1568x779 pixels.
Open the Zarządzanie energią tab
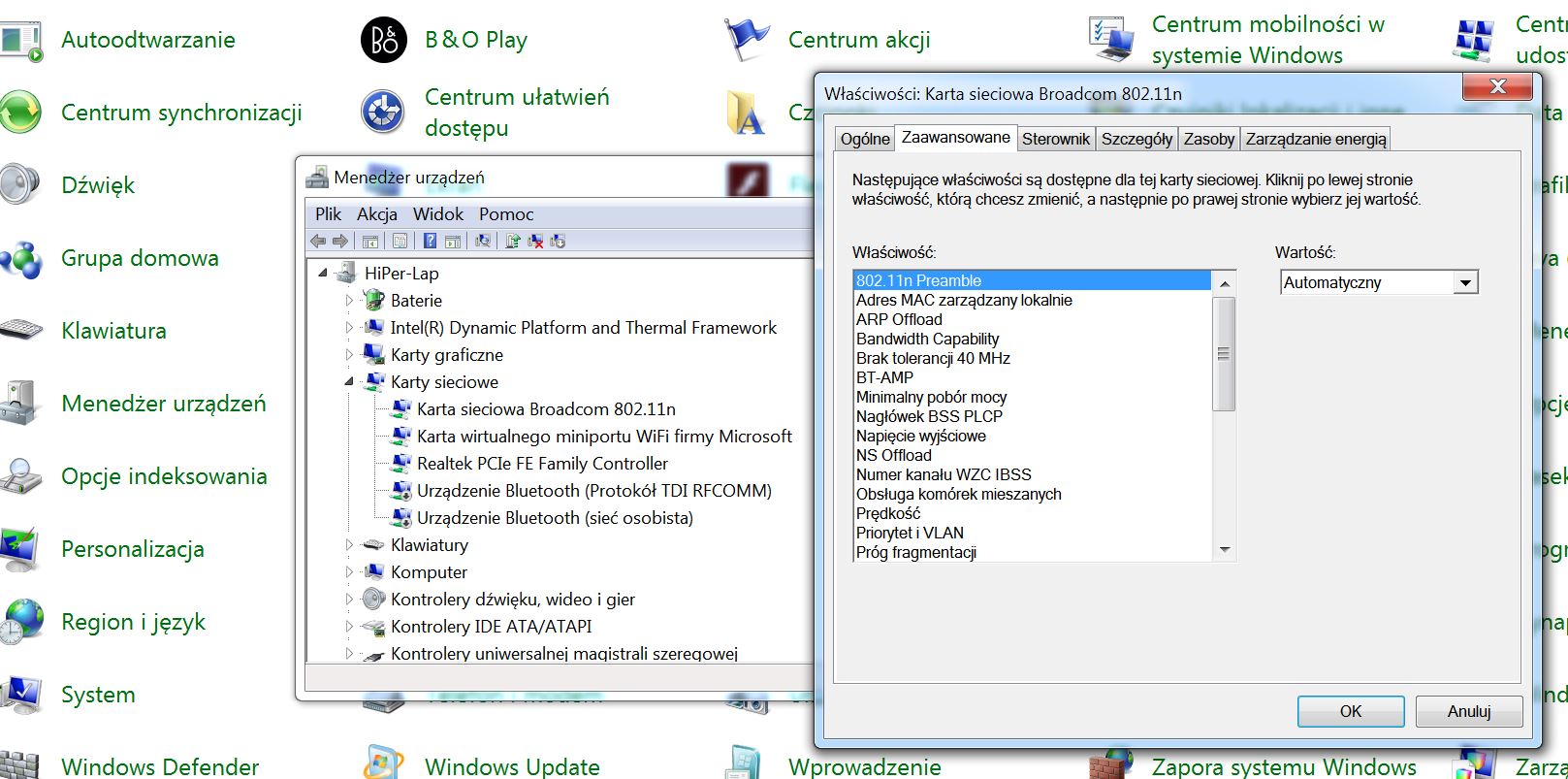click(x=1315, y=139)
